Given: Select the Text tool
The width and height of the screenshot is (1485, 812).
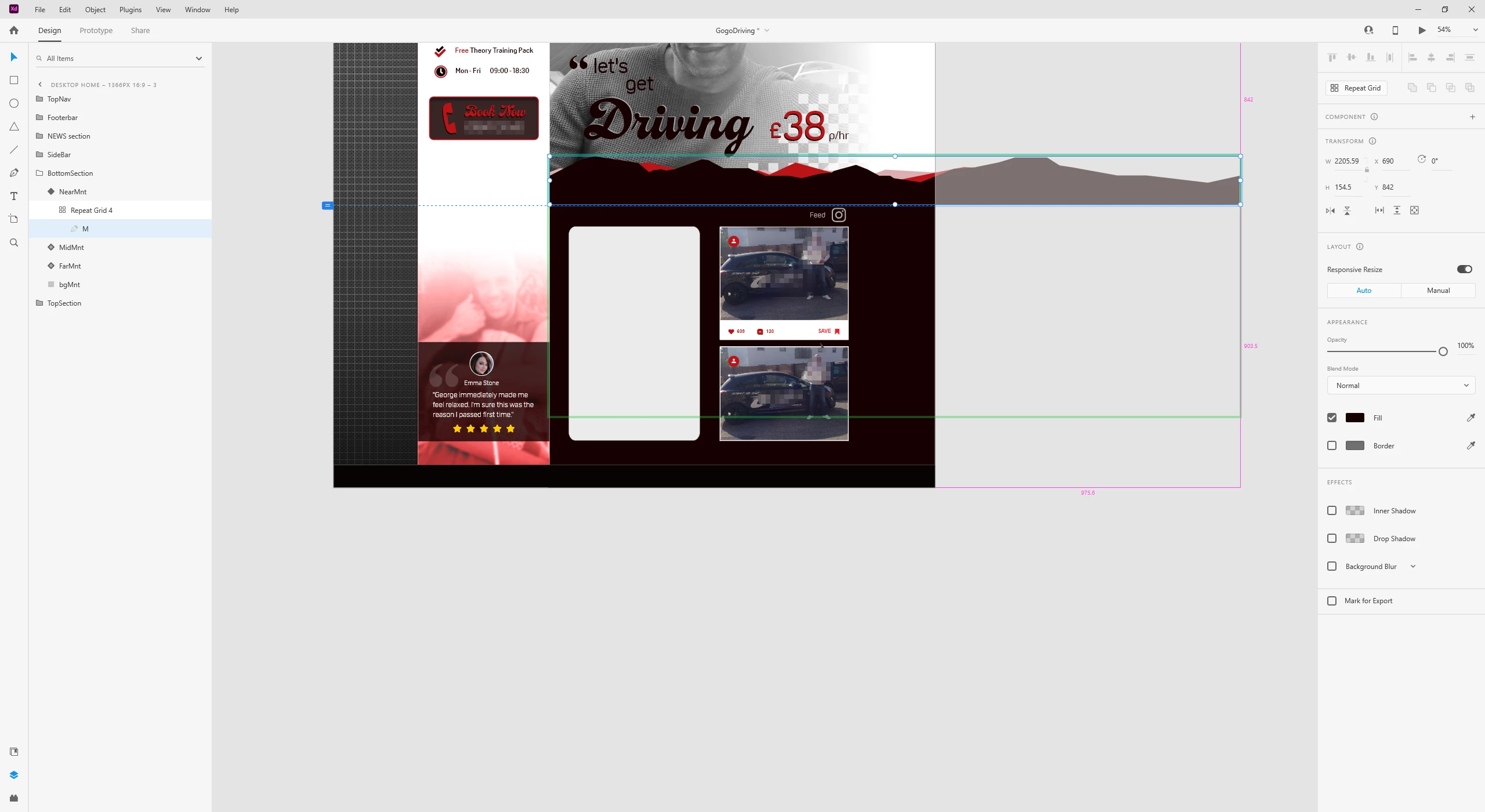Looking at the screenshot, I should point(14,196).
